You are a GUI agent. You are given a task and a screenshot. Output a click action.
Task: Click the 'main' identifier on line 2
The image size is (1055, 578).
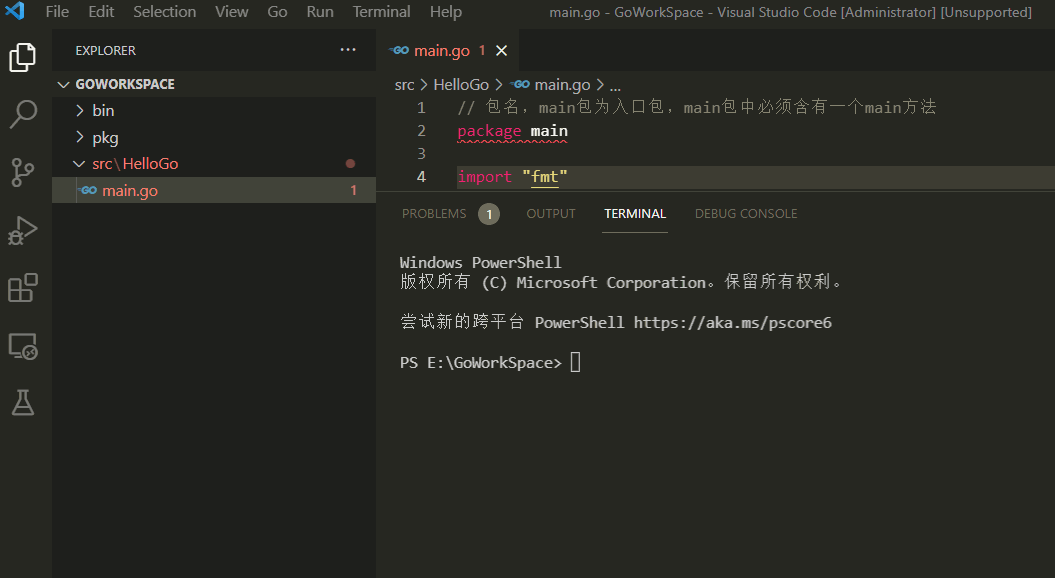coord(549,131)
